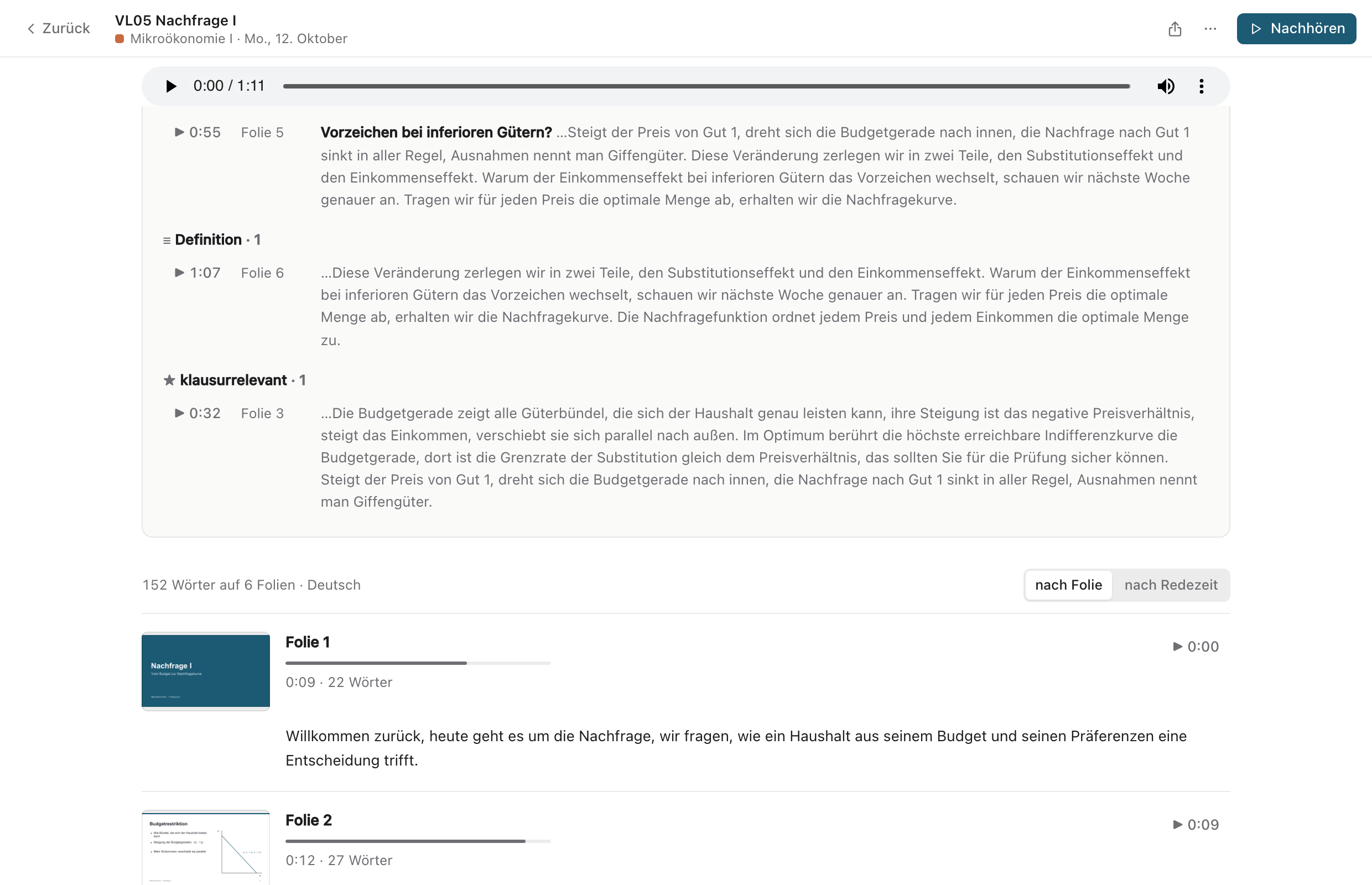Open the Mikroökonomie I course label

tap(181, 39)
